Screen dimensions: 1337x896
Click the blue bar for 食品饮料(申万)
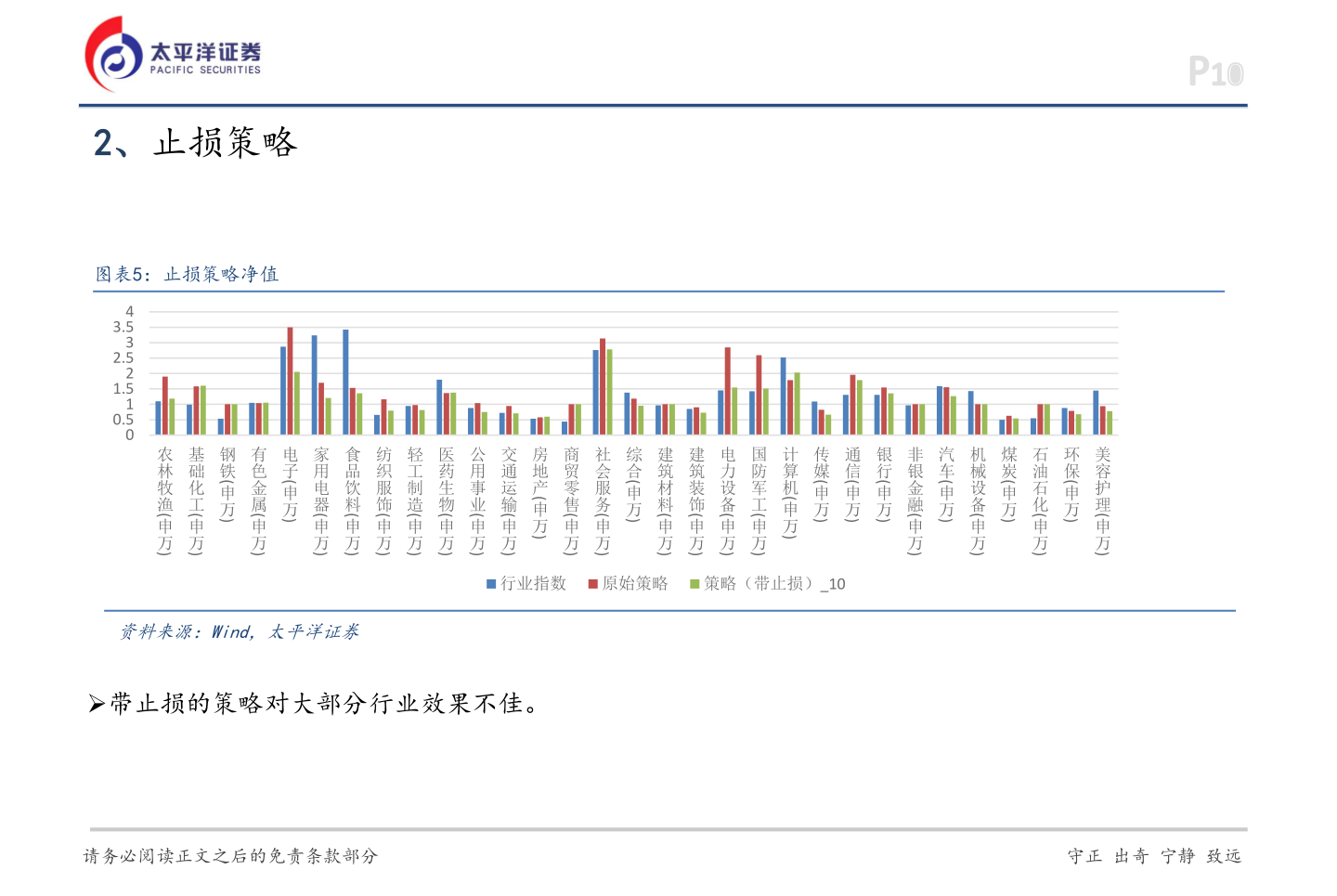(345, 382)
